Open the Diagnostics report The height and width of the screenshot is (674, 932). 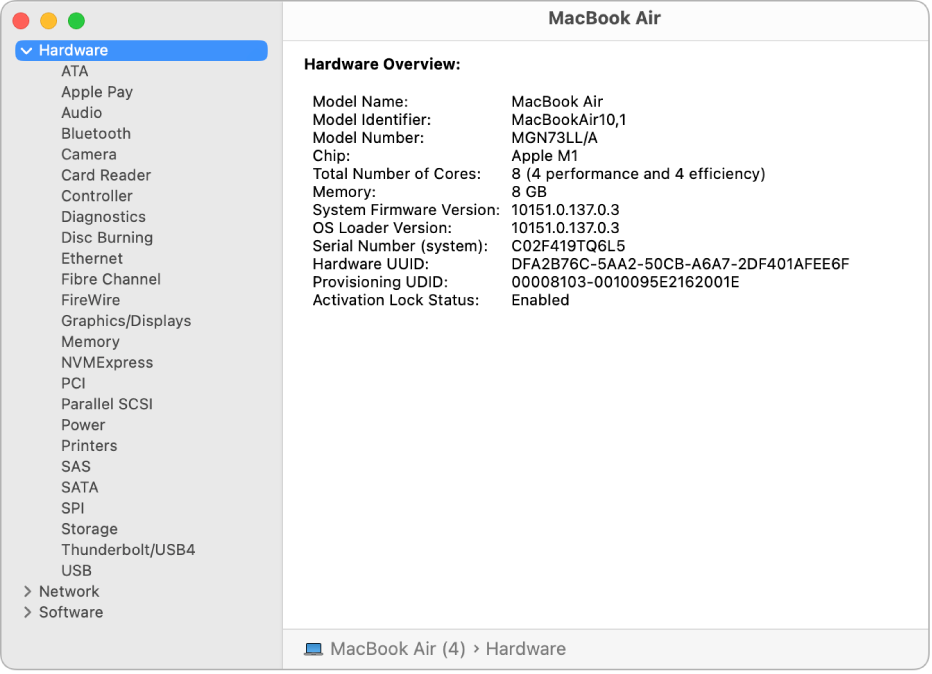pos(103,216)
